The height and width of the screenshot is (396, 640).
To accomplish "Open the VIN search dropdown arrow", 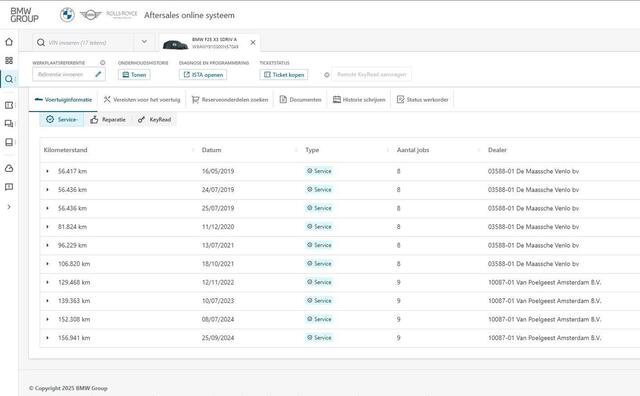I will tap(144, 42).
